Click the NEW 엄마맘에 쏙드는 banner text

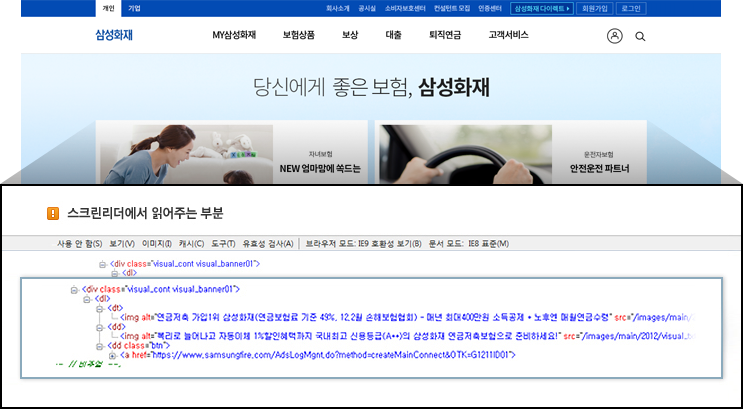pos(320,168)
